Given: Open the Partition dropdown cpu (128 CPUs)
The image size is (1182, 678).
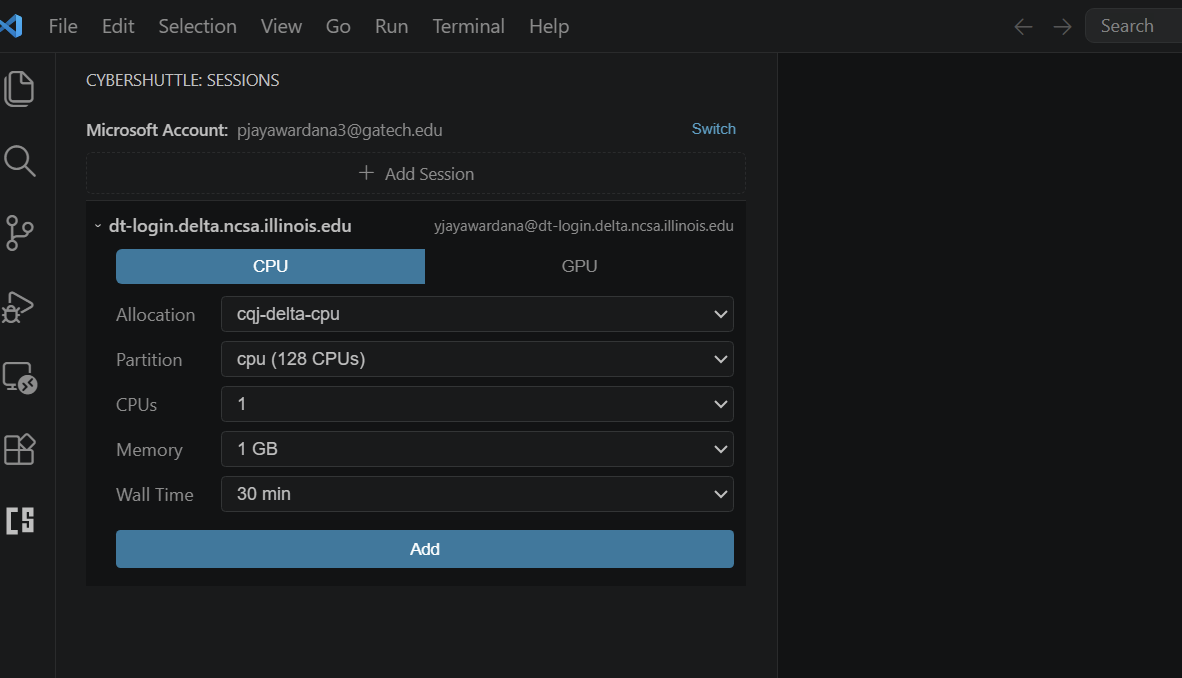Looking at the screenshot, I should pos(477,359).
